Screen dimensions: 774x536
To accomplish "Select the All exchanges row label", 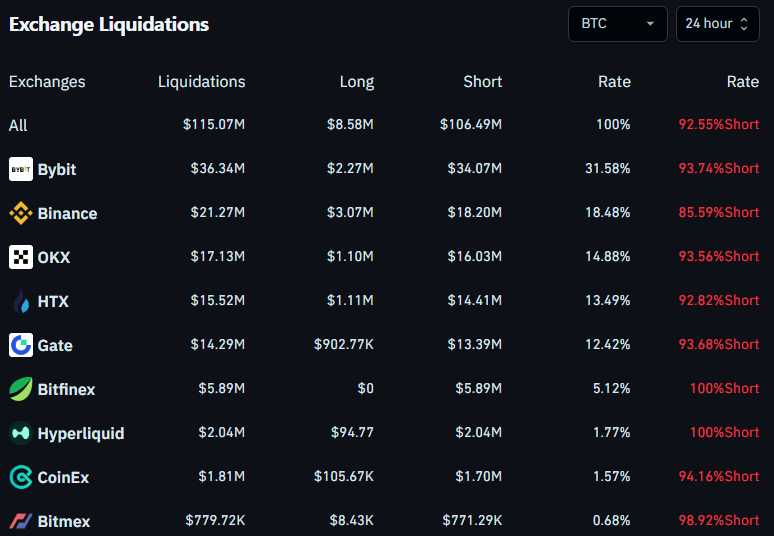I will click(x=18, y=125).
